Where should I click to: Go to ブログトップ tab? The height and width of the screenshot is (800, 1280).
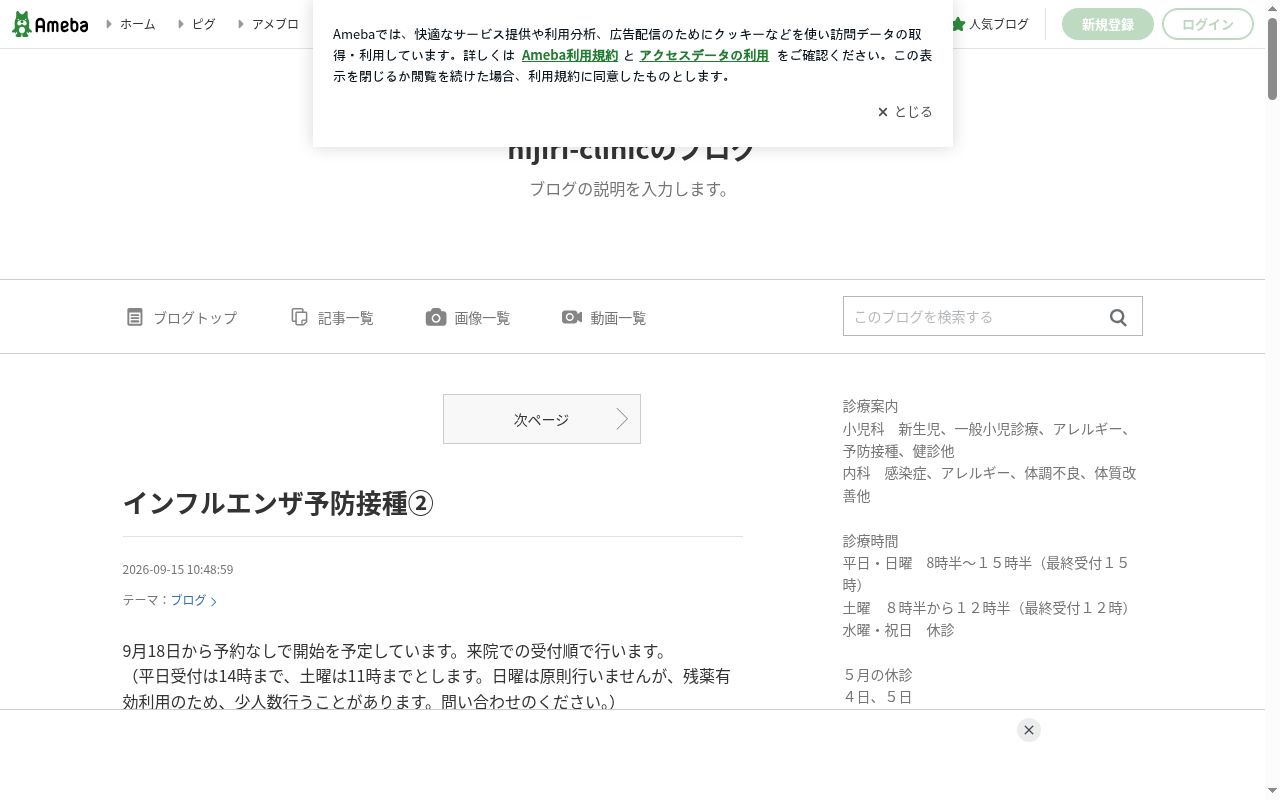[x=182, y=317]
